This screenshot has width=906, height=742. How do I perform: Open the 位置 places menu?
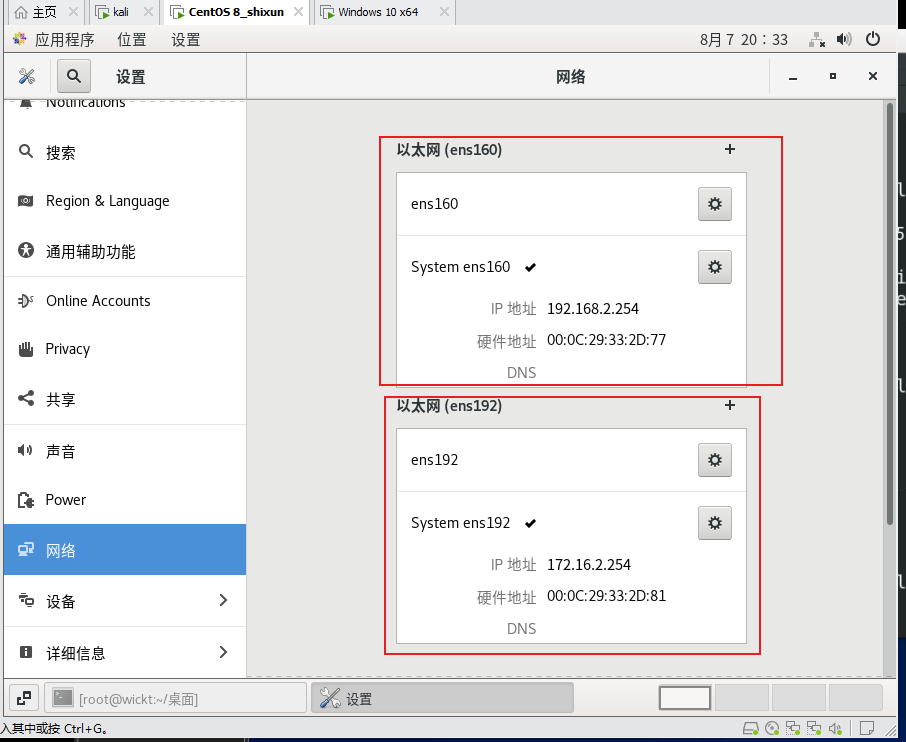click(x=132, y=39)
